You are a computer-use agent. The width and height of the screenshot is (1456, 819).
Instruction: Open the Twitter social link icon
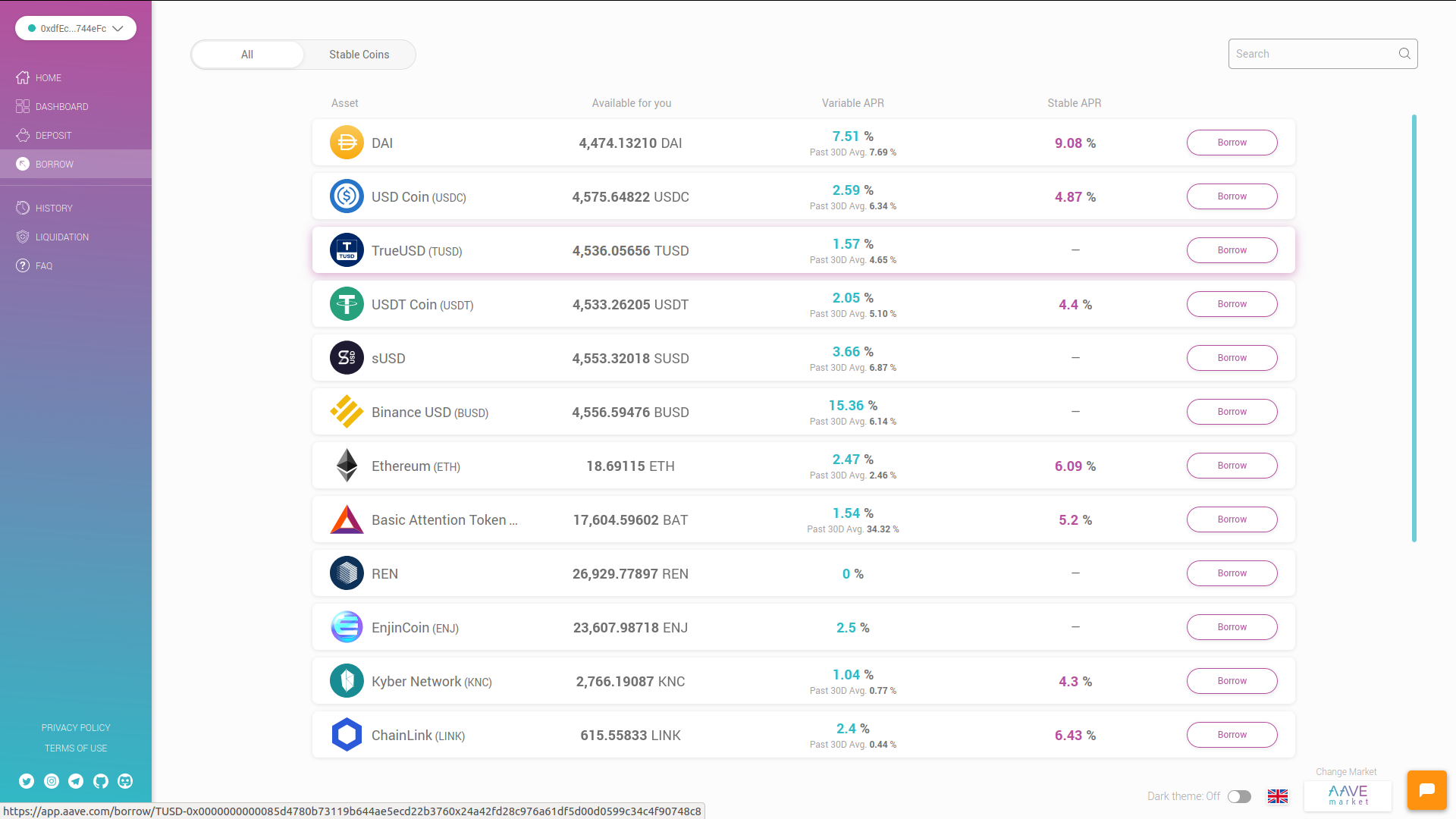[x=27, y=781]
